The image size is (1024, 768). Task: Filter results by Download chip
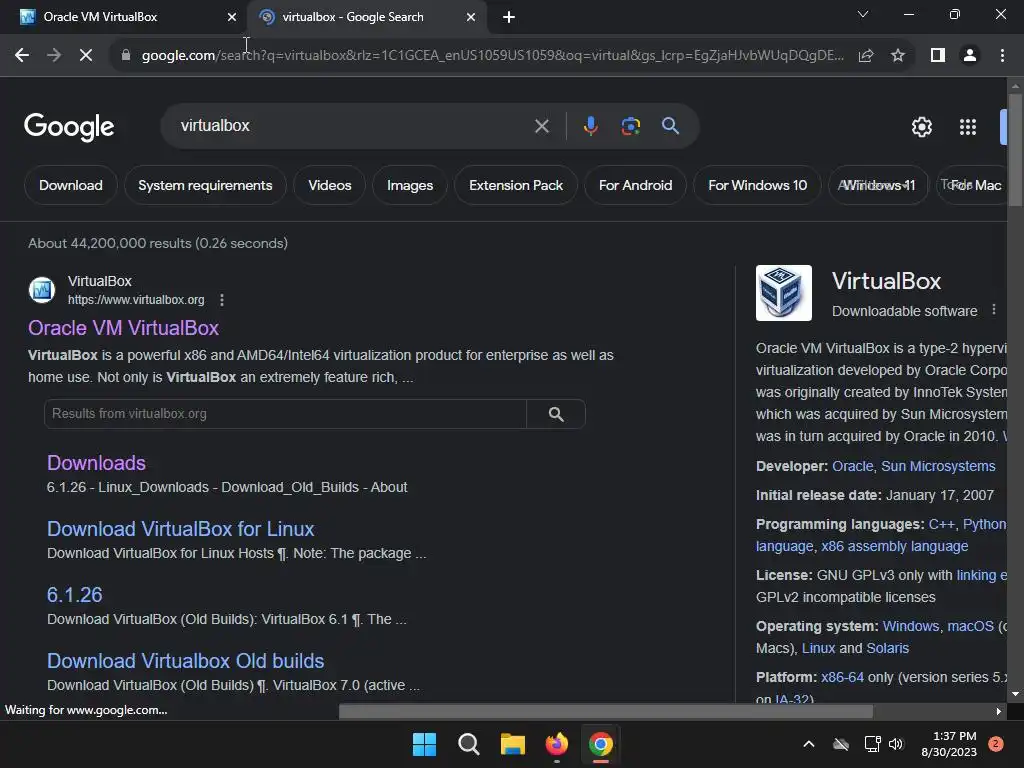[71, 185]
